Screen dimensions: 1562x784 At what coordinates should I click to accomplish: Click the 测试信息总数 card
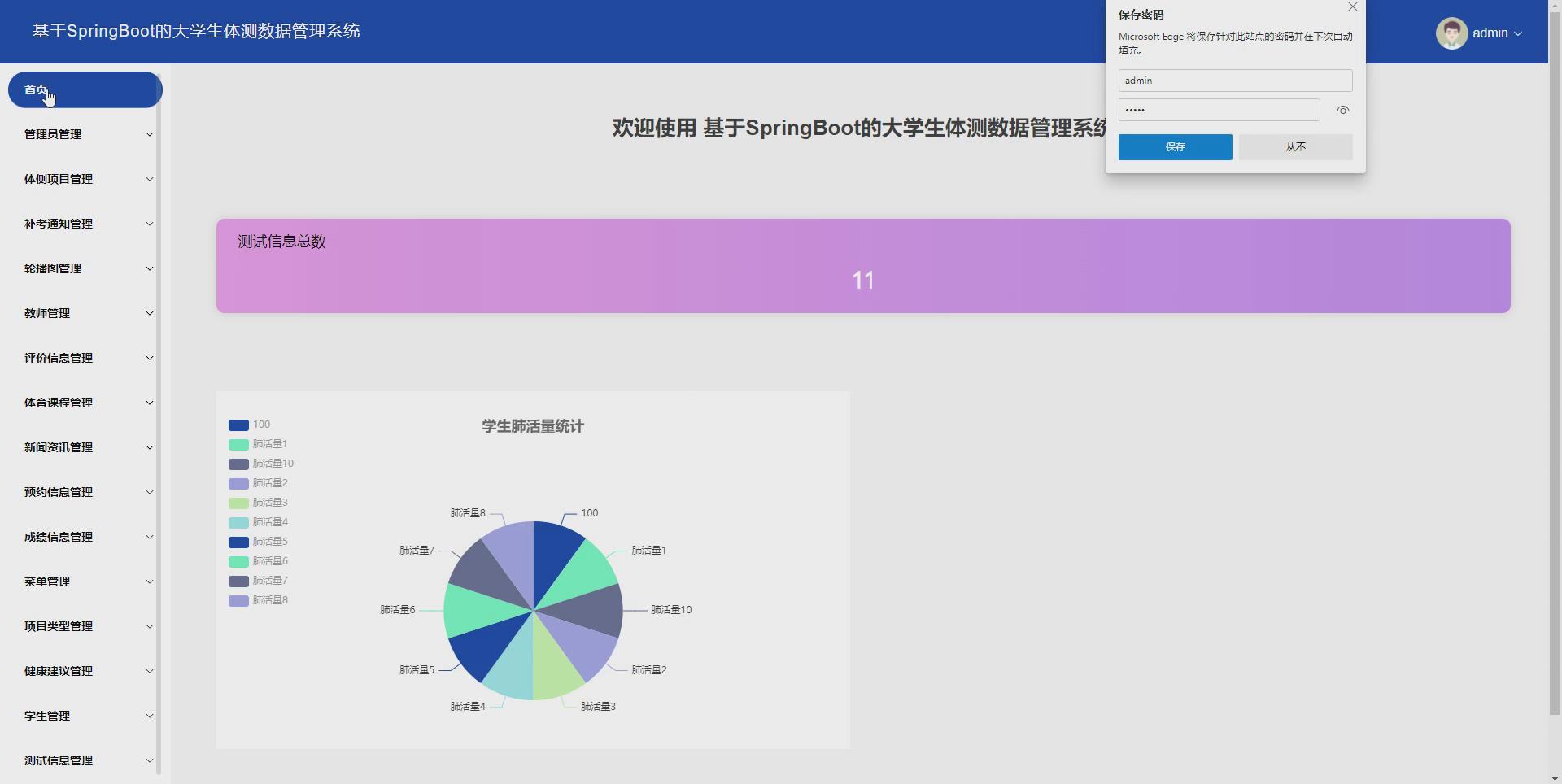pyautogui.click(x=863, y=266)
